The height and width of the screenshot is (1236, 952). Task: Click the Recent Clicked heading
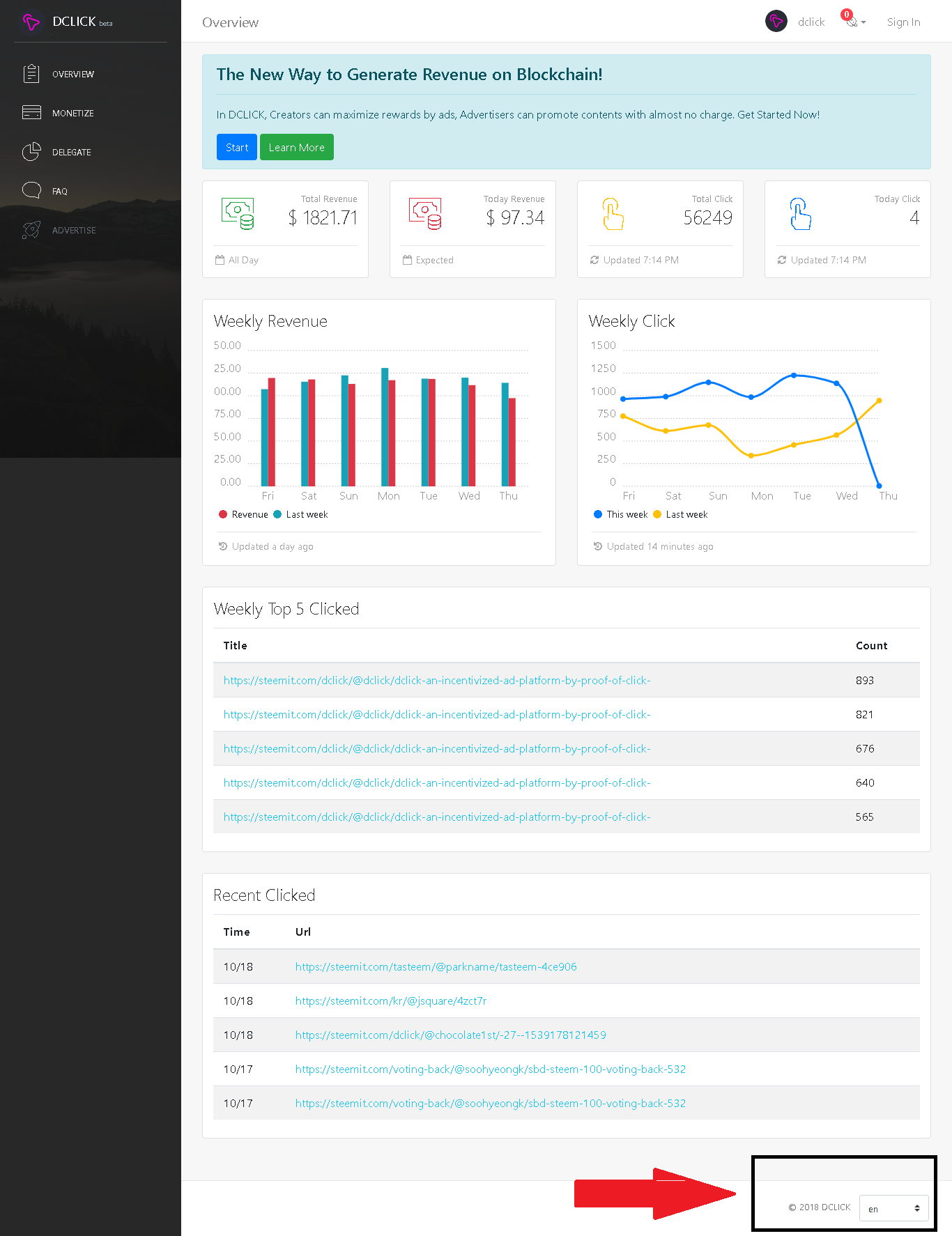coord(264,895)
